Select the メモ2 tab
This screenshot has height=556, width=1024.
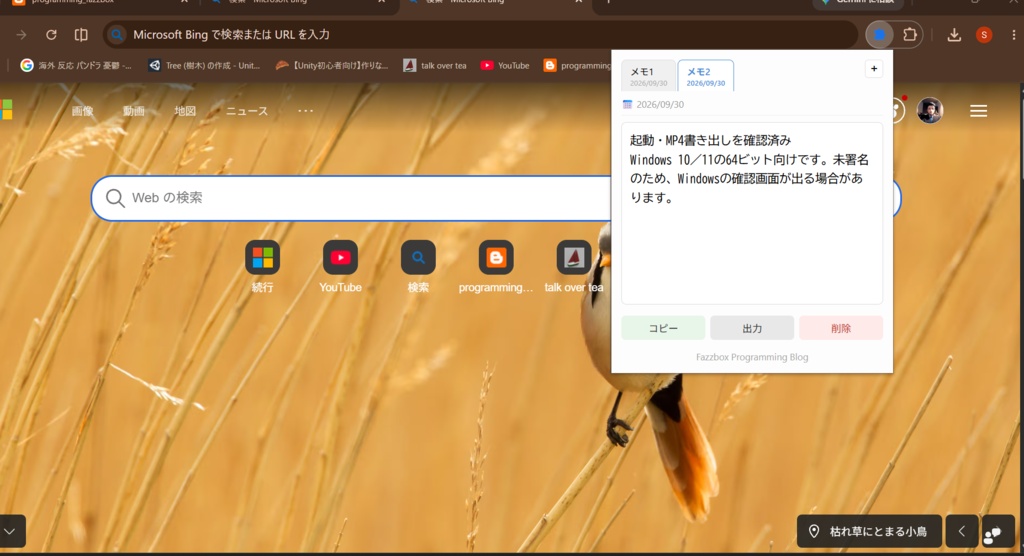coord(706,76)
